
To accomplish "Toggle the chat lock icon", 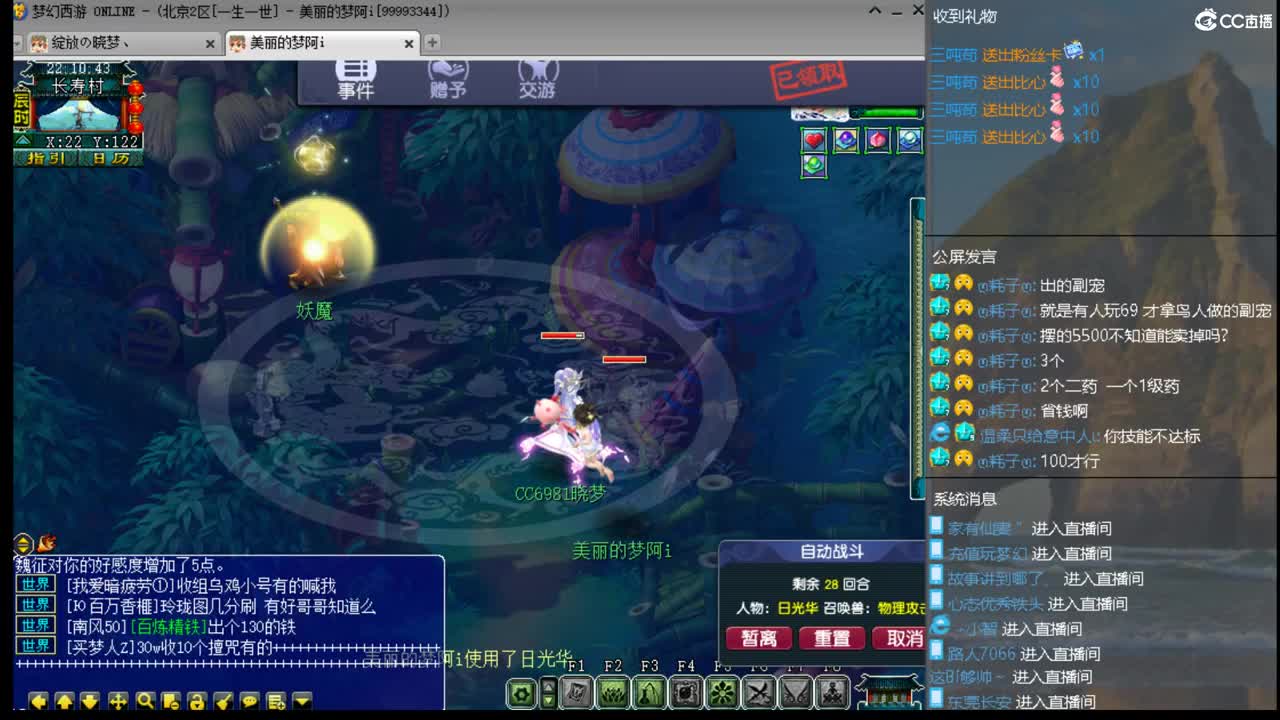I will [197, 702].
